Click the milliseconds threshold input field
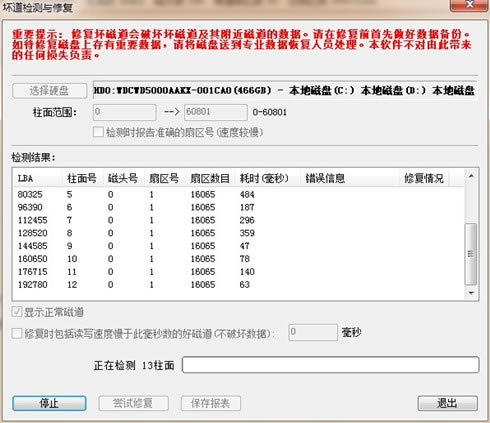490x423 pixels. 313,332
